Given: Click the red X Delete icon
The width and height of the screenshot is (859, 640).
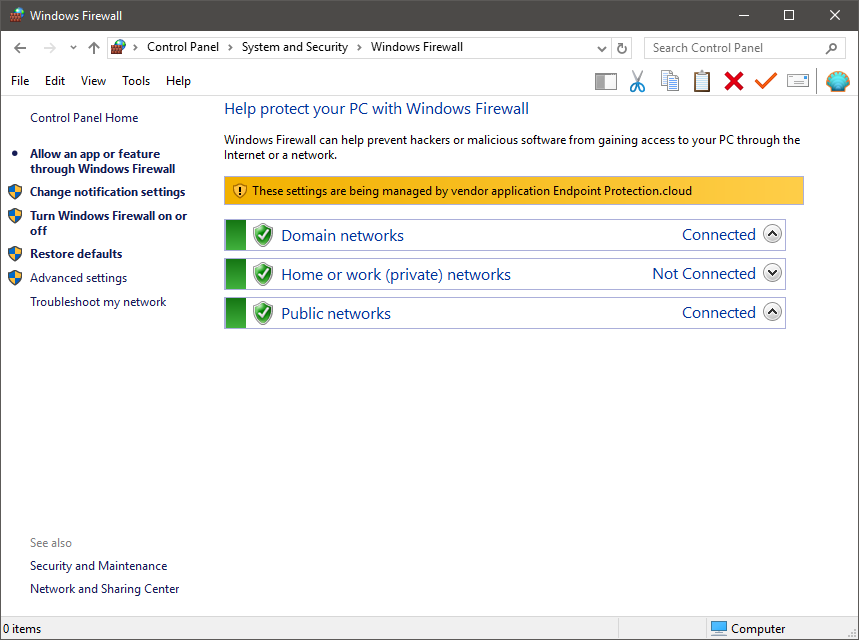Looking at the screenshot, I should (734, 81).
